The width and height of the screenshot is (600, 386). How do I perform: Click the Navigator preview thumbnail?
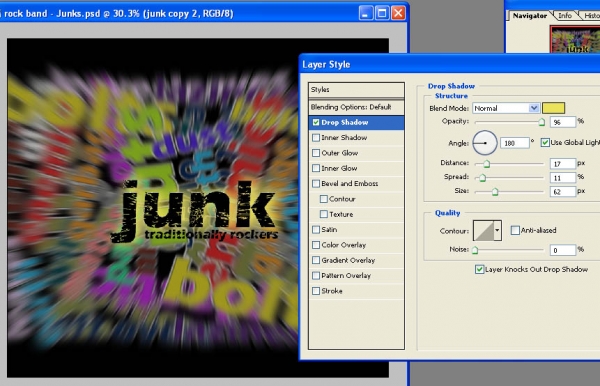[x=575, y=39]
